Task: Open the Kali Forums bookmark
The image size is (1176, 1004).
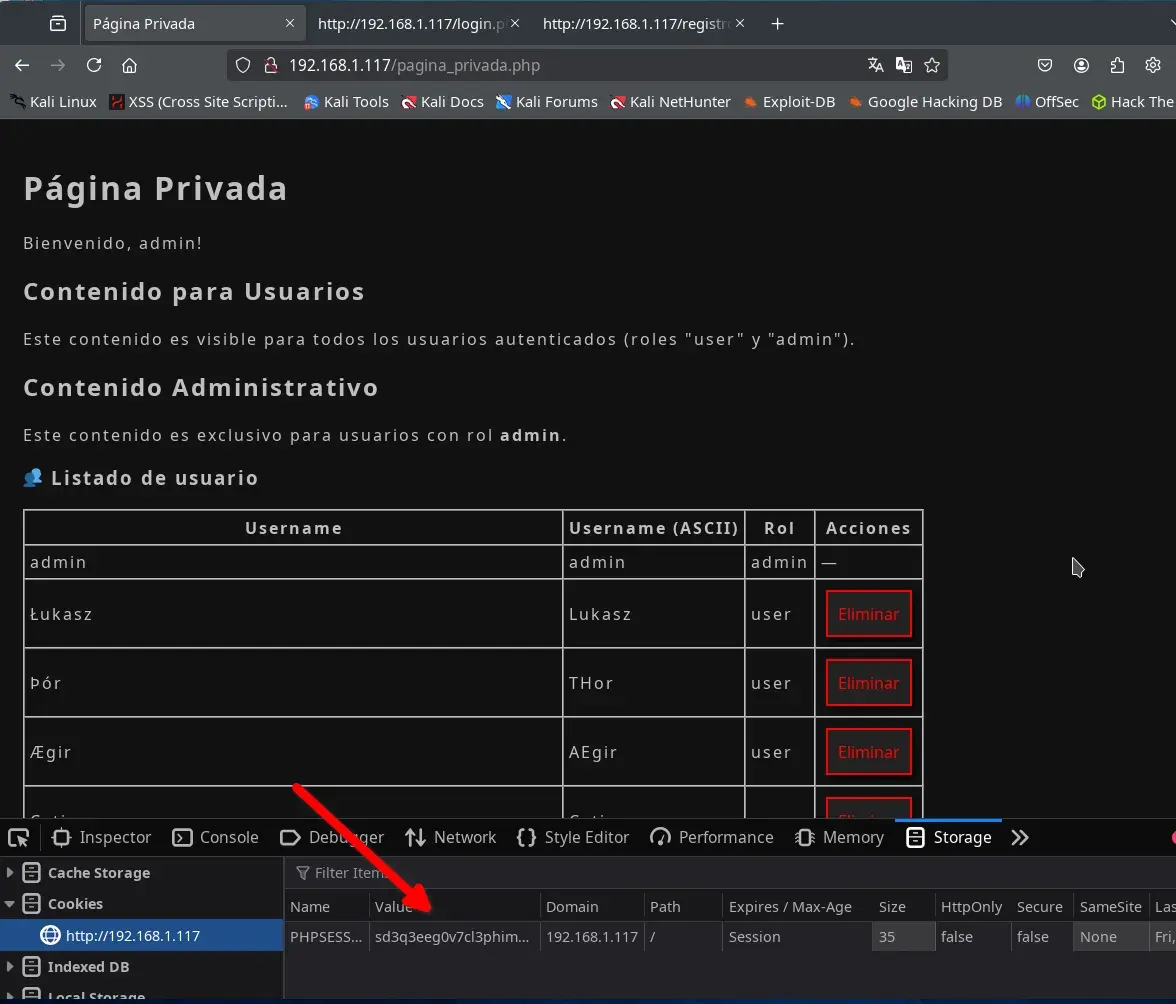Action: pos(547,102)
